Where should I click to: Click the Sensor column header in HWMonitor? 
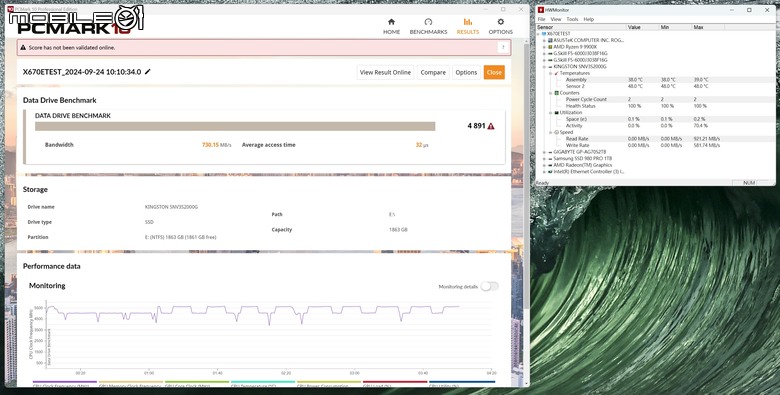pos(582,27)
